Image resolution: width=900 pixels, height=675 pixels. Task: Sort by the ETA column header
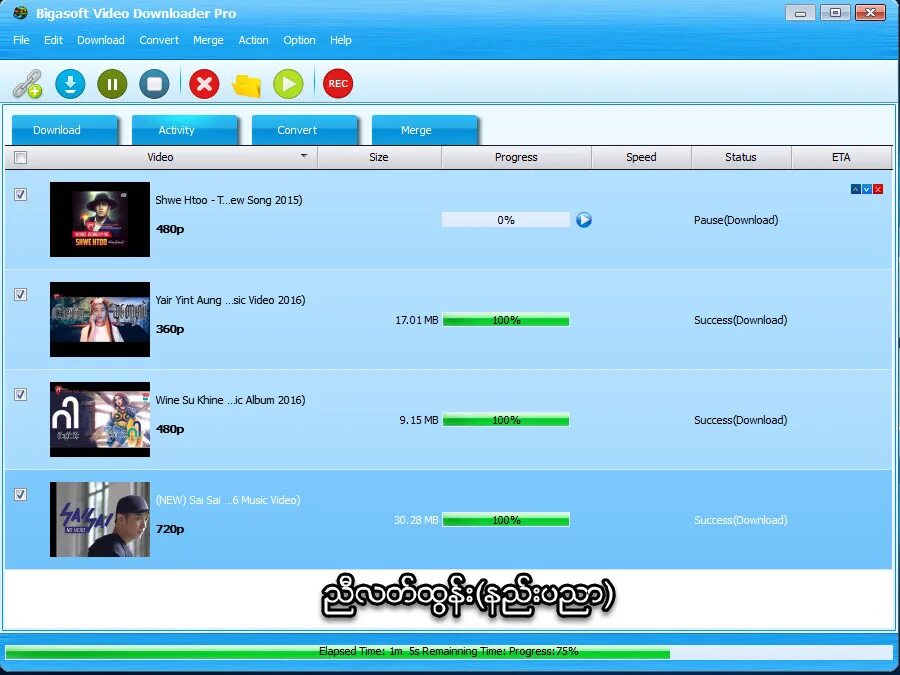[841, 157]
